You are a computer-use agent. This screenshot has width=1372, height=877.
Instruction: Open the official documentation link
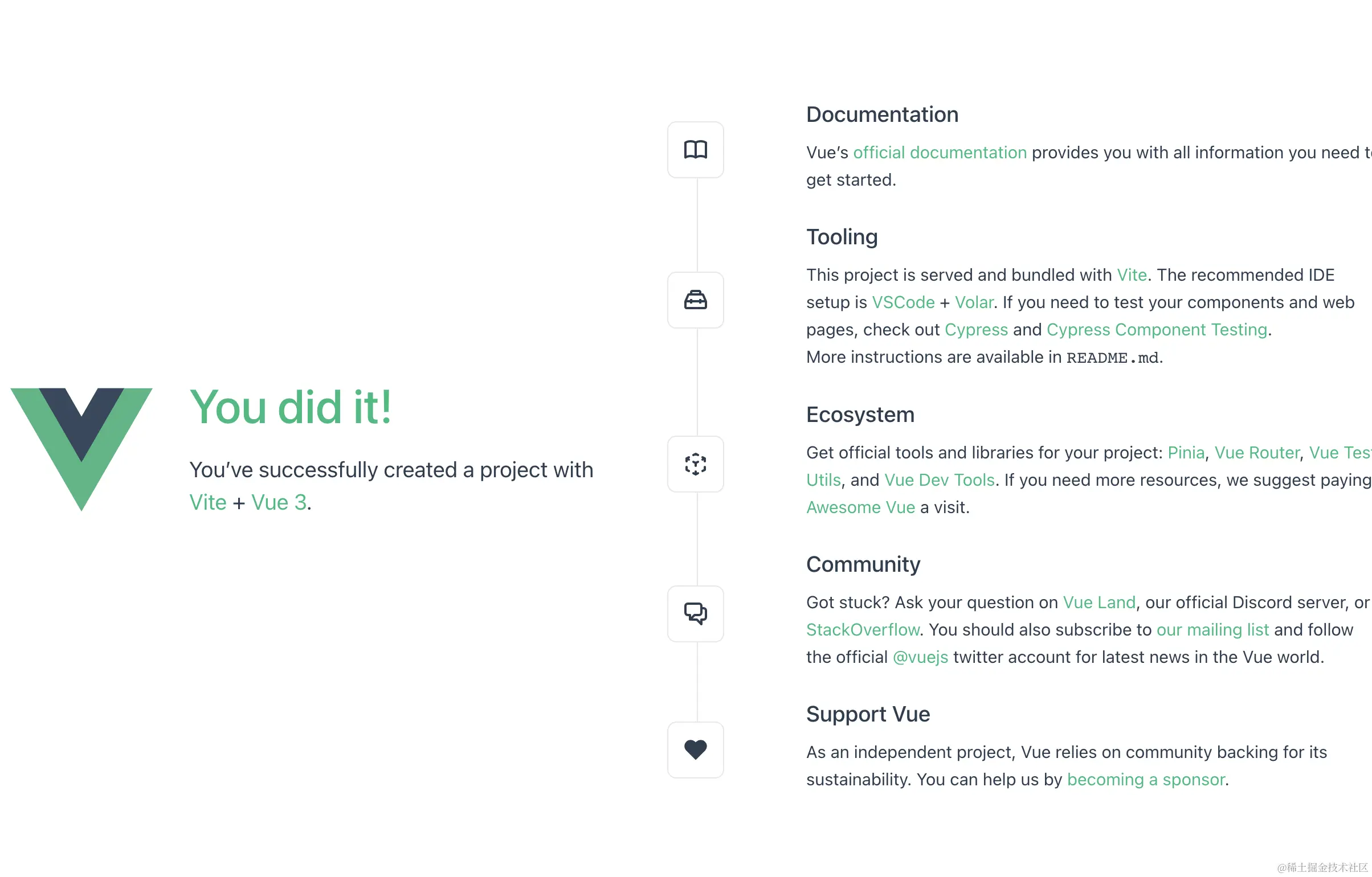(940, 153)
